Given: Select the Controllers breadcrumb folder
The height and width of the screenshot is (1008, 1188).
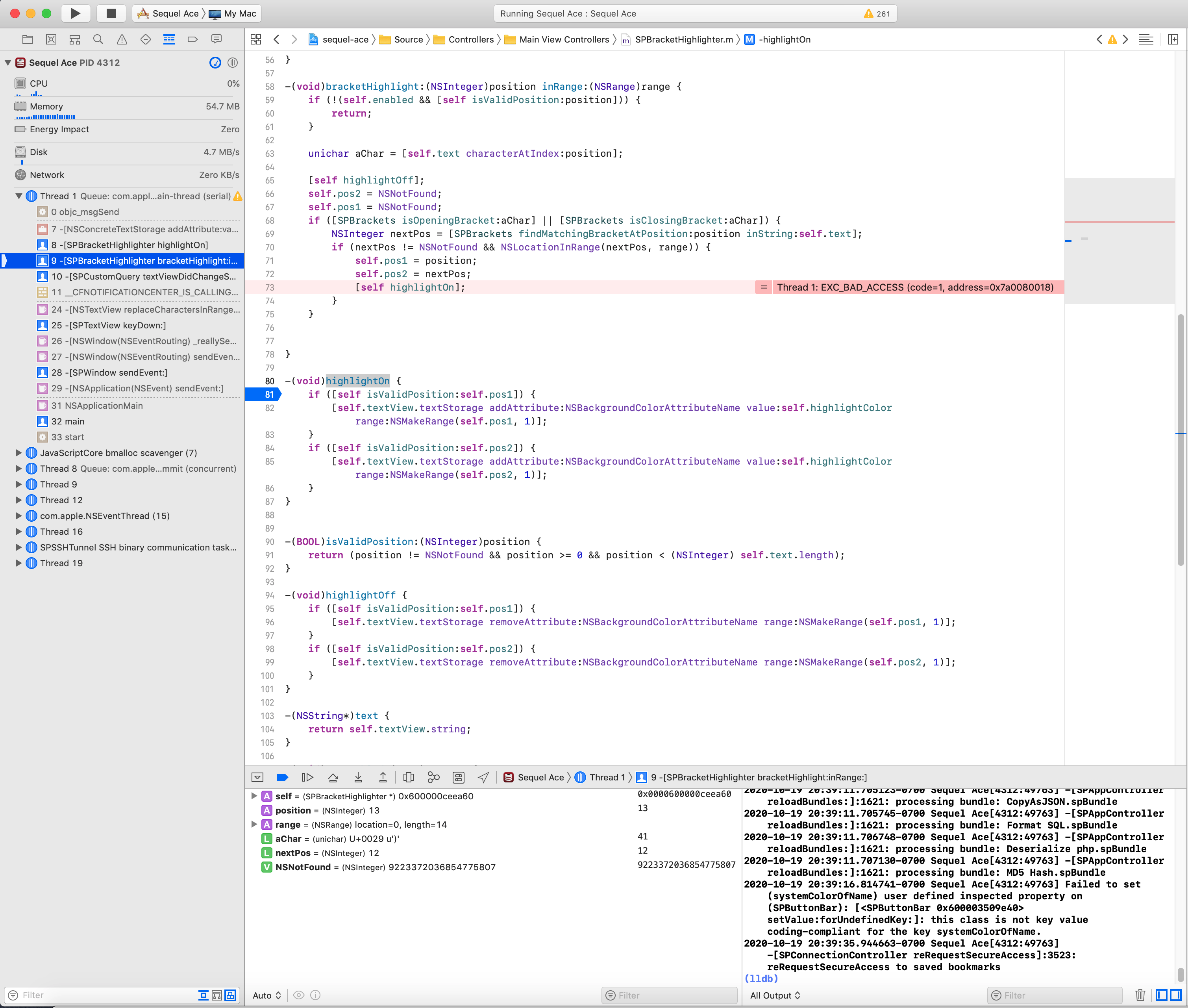Looking at the screenshot, I should point(464,39).
